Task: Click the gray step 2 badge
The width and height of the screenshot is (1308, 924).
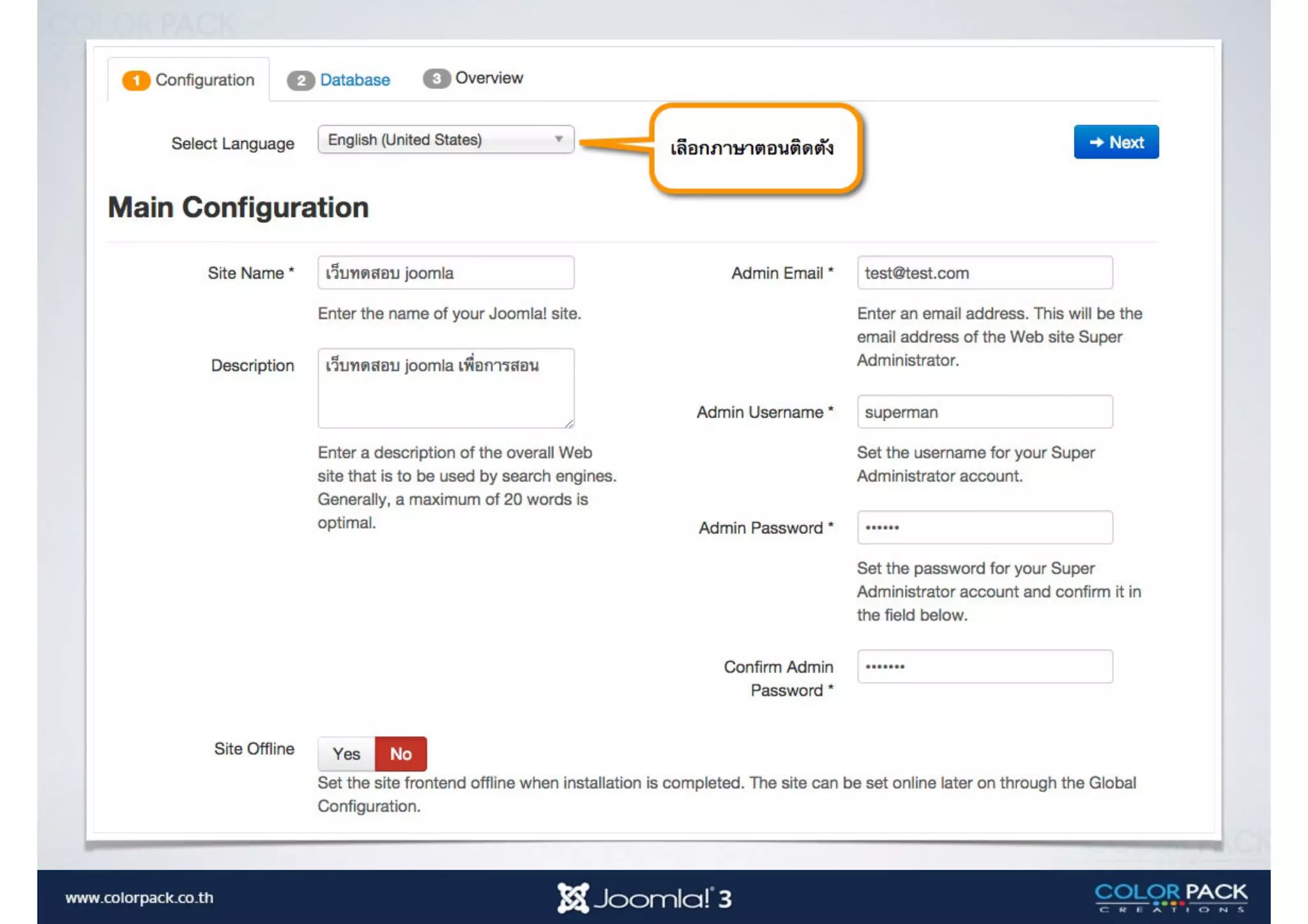Action: point(300,80)
